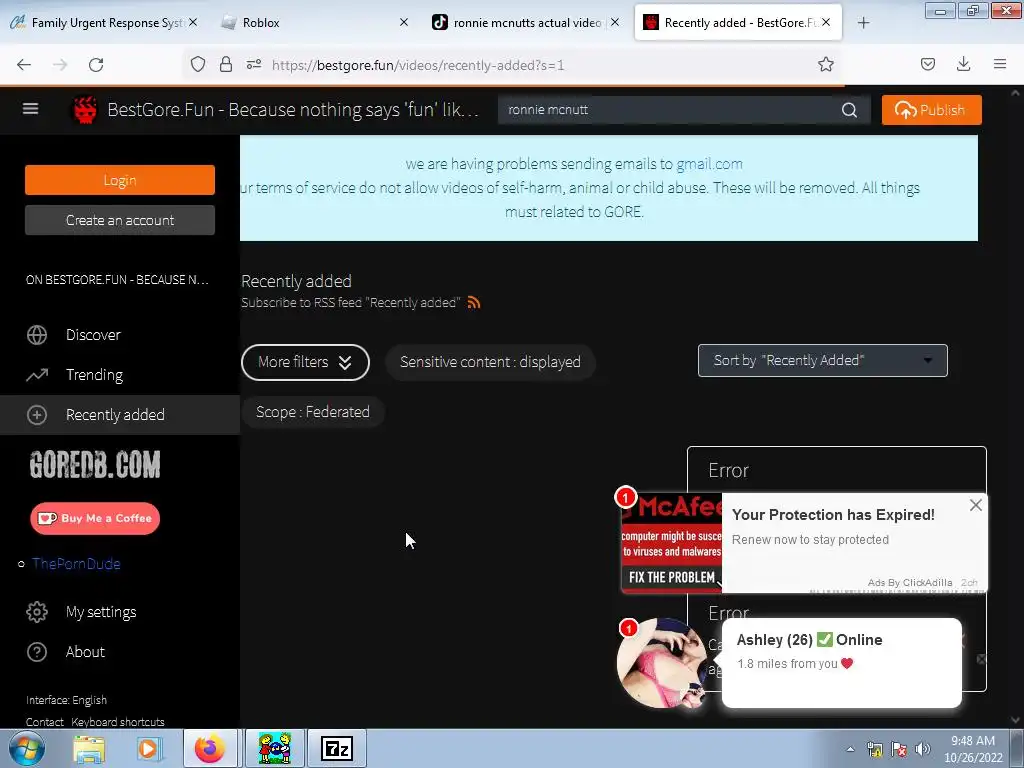
Task: Click the Action Center flag tray icon
Action: point(899,749)
